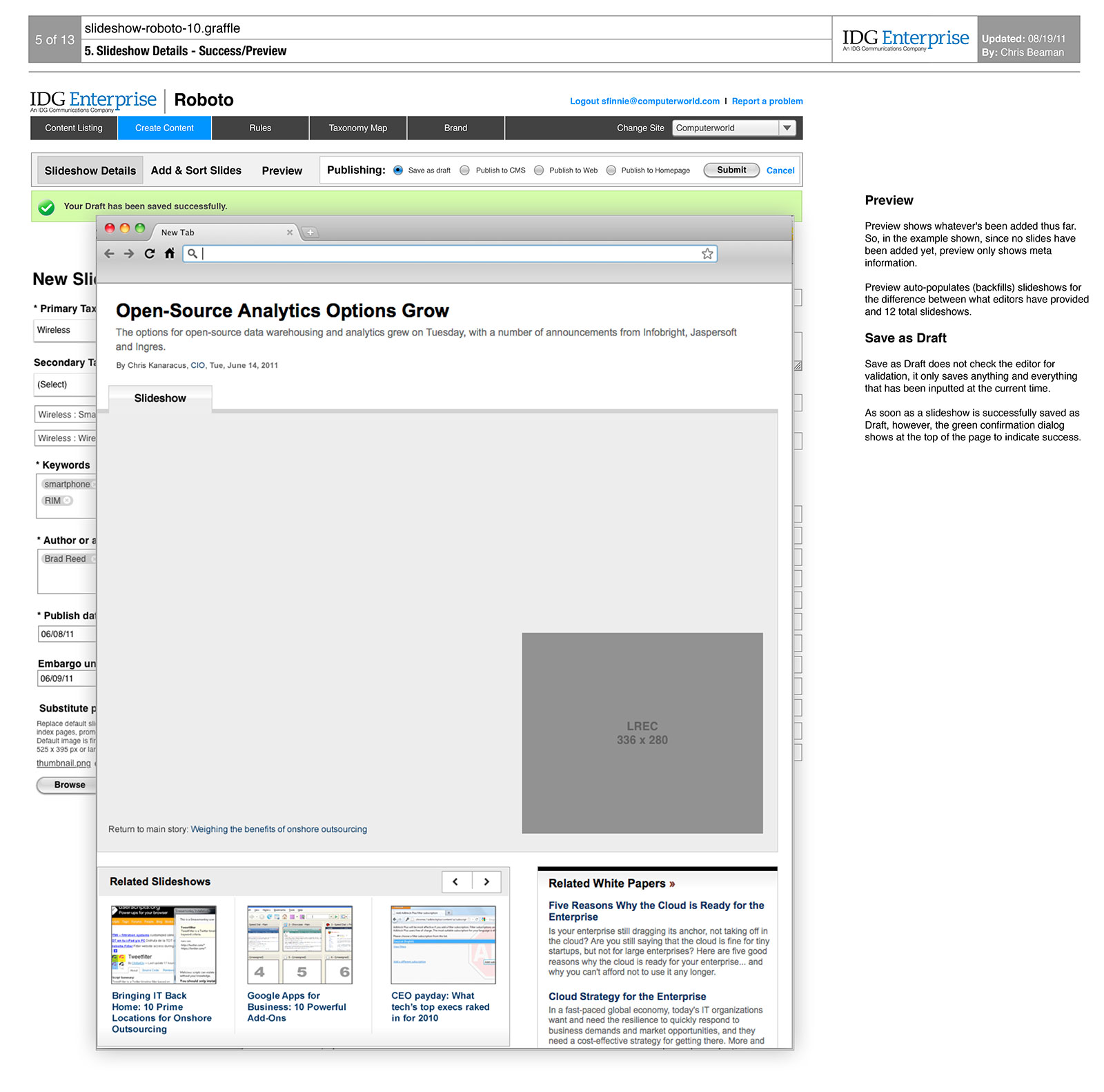Reload the page in the browser
This screenshot has height=1092, width=1104.
point(149,253)
